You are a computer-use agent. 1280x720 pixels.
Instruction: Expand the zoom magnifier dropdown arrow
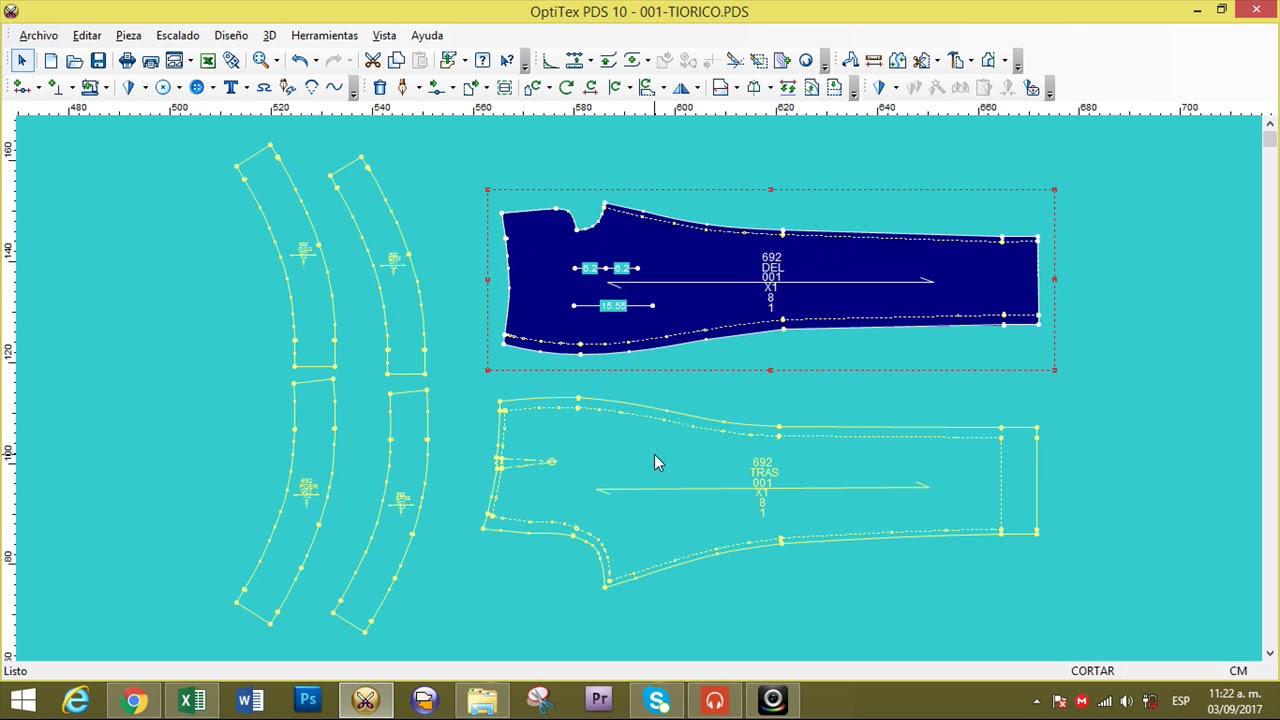point(277,61)
